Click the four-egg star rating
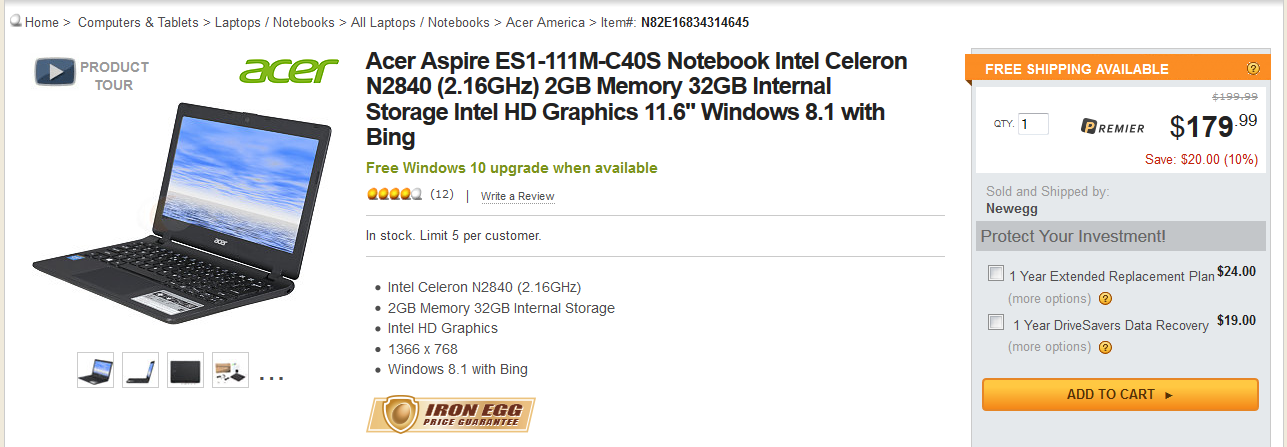 [395, 195]
